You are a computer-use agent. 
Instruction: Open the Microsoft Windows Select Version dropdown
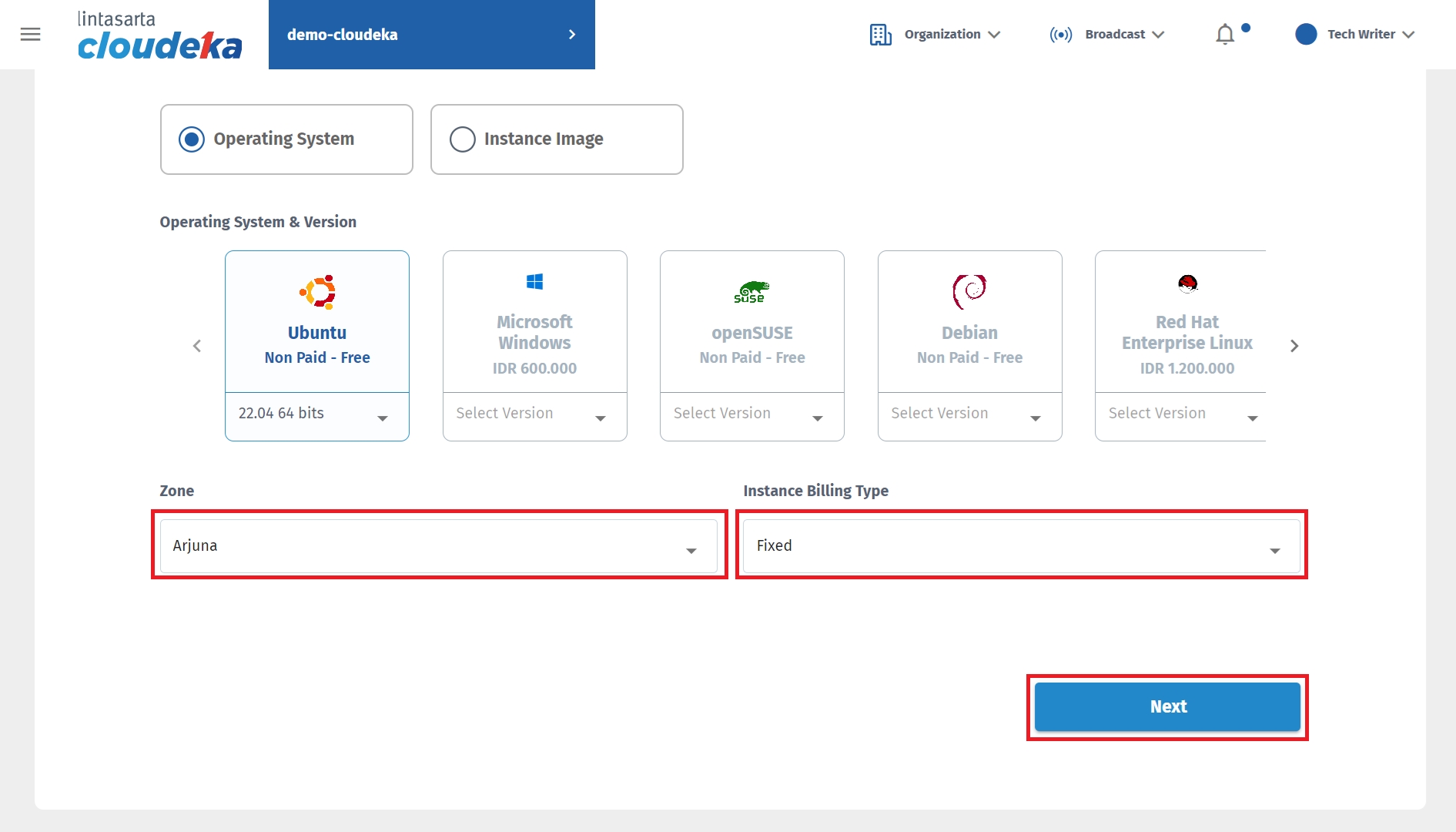pos(534,416)
